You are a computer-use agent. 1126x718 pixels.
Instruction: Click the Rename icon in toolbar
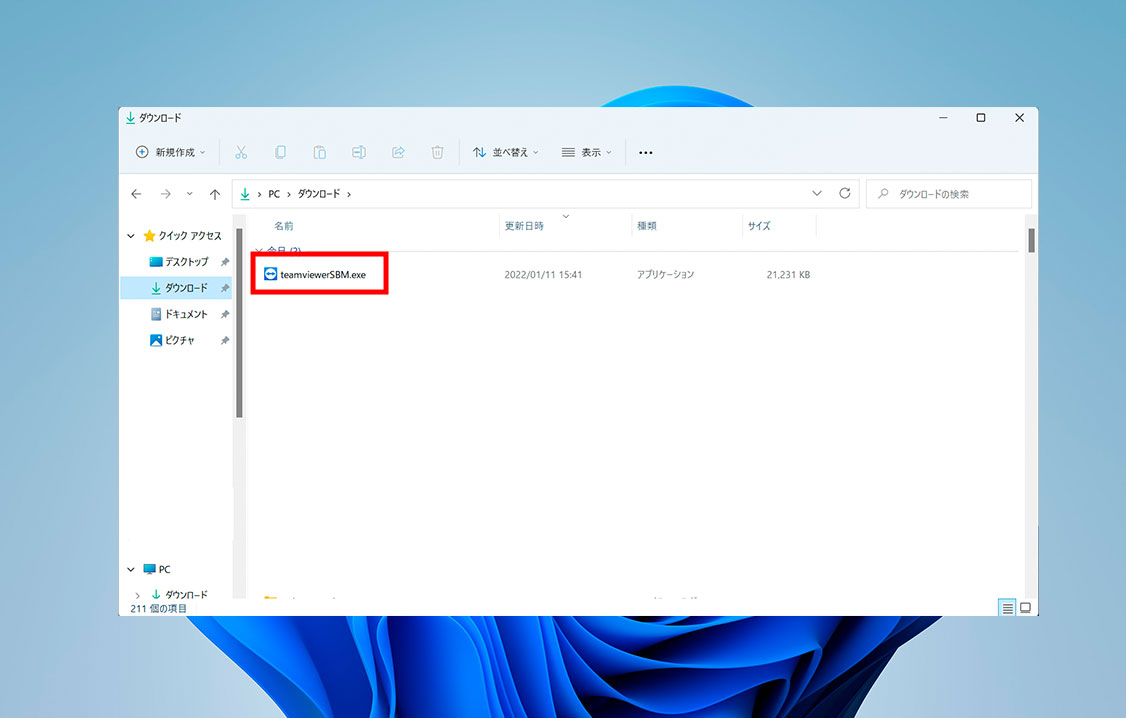pos(358,152)
